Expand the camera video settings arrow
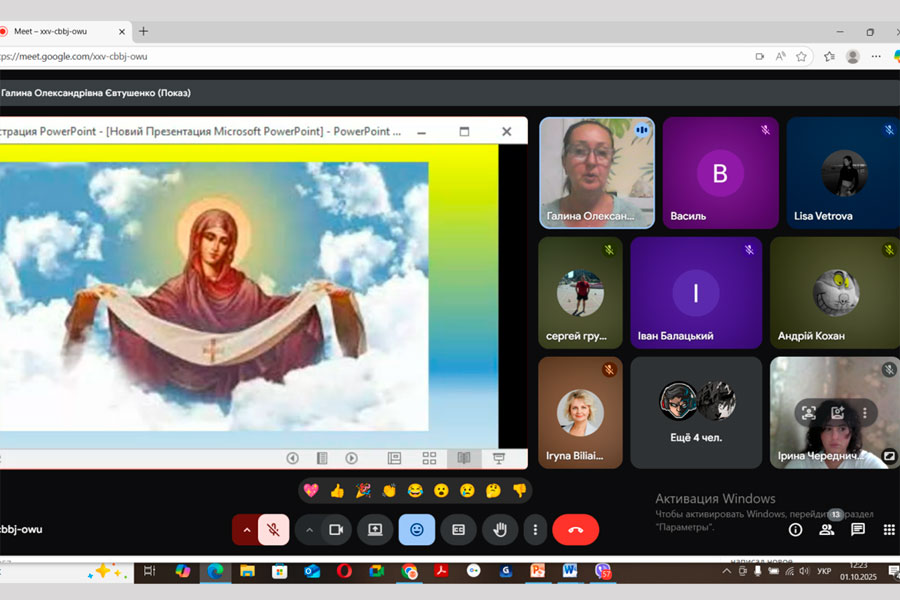The height and width of the screenshot is (600, 900). coord(309,529)
